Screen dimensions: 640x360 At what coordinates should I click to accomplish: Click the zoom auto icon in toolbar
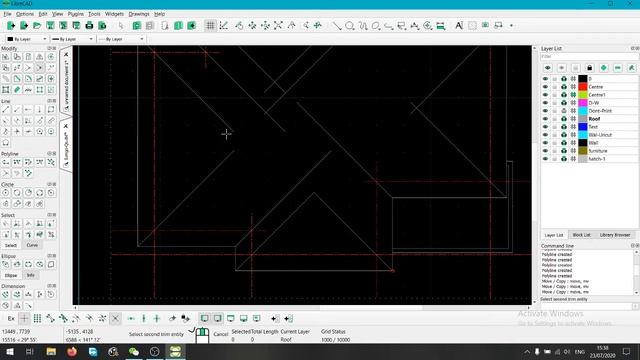click(x=278, y=26)
